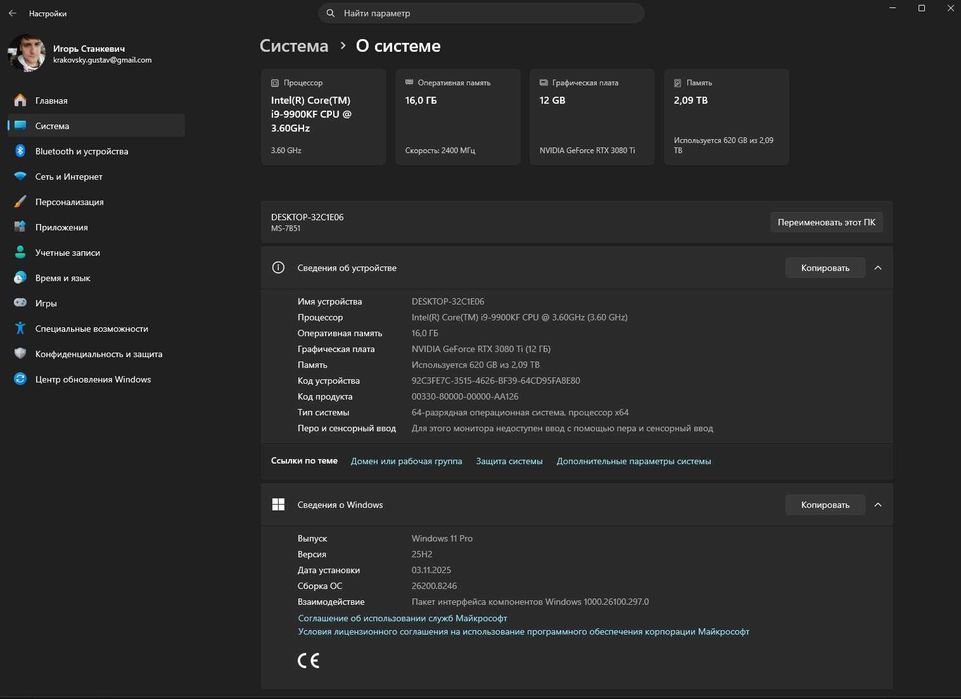The height and width of the screenshot is (699, 961).
Task: Click the CE certification mark
Action: (308, 660)
